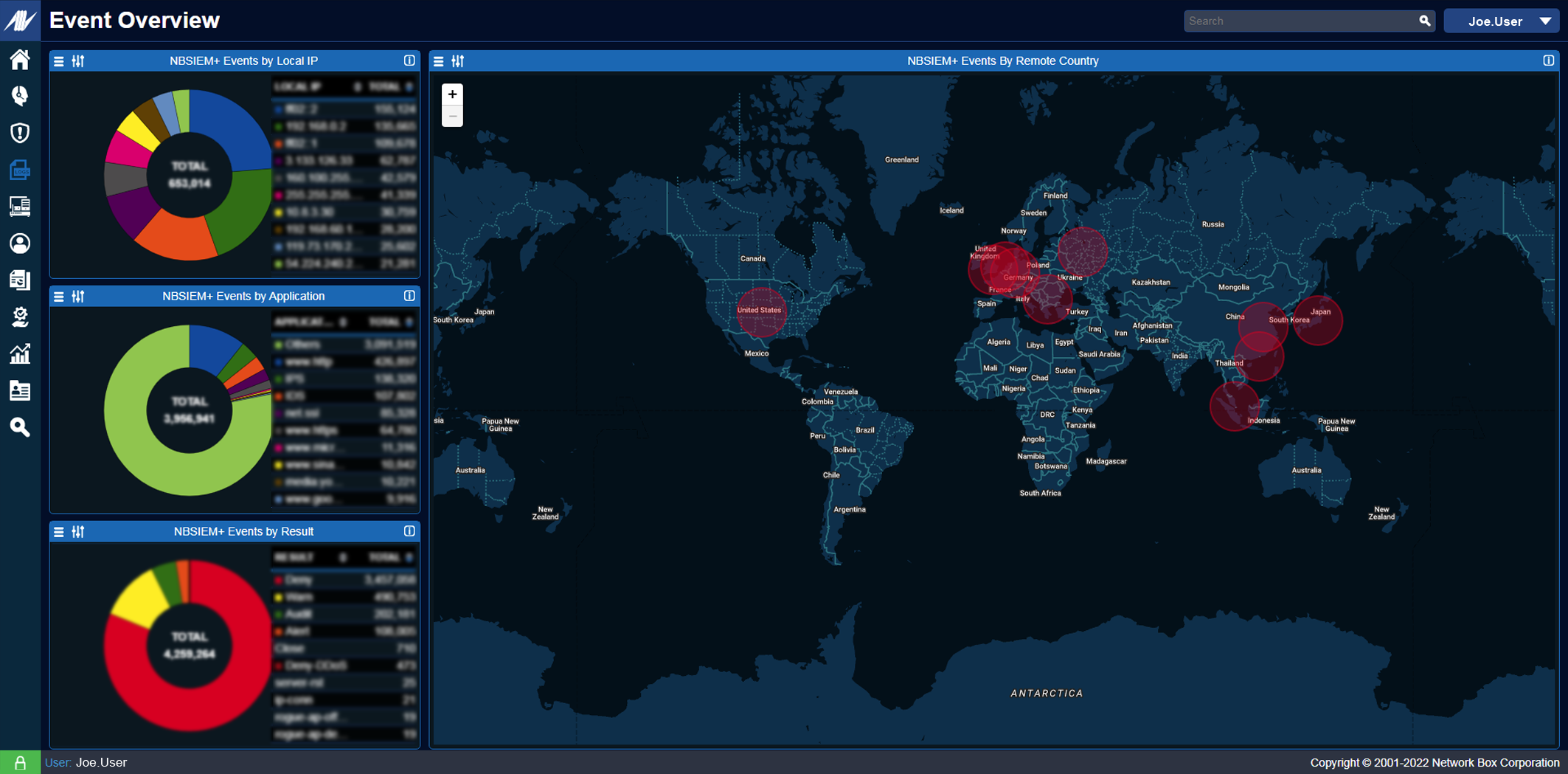Open hamburger menu of Events by Local IP

click(59, 61)
